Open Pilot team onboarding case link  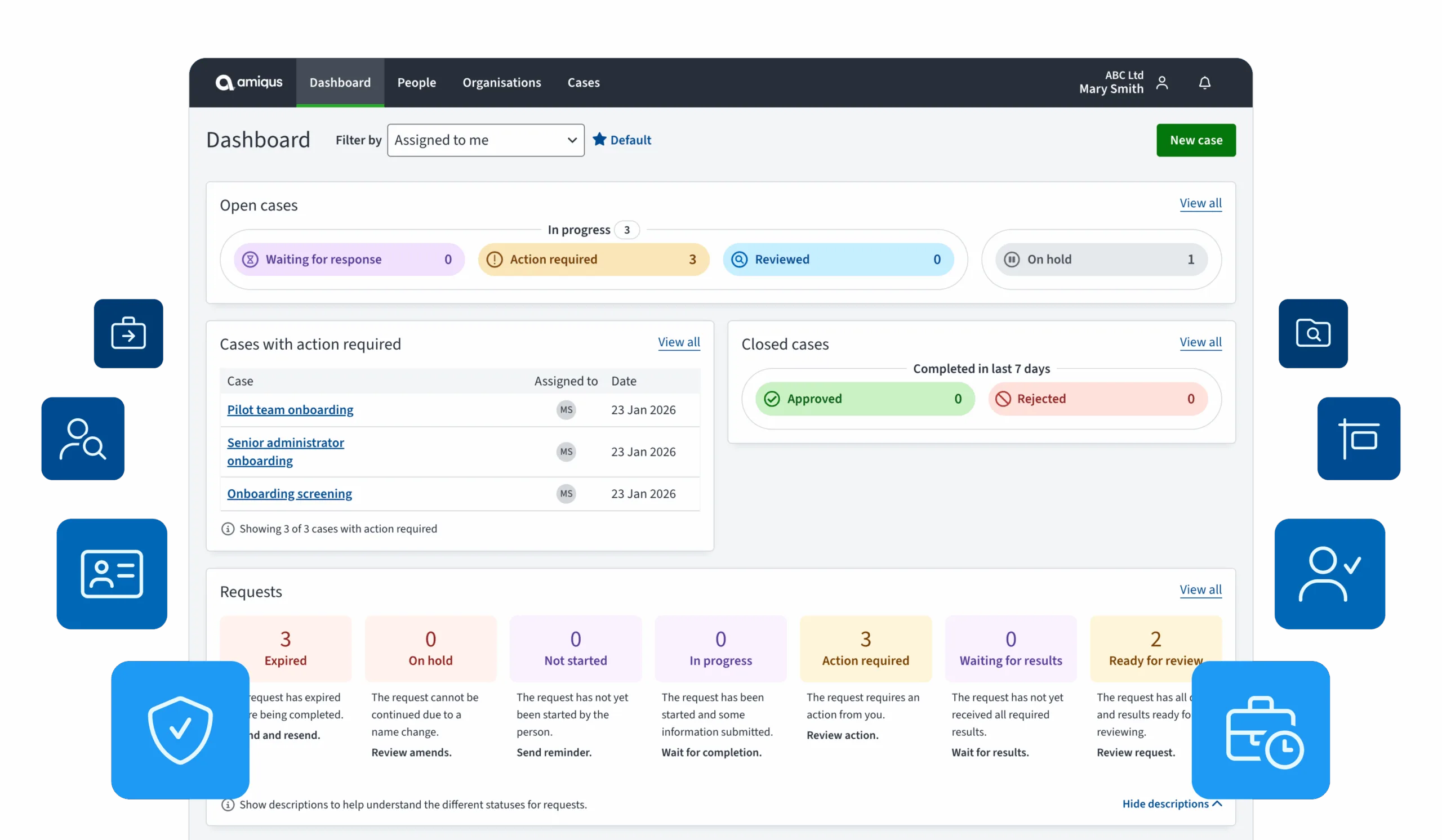tap(290, 409)
